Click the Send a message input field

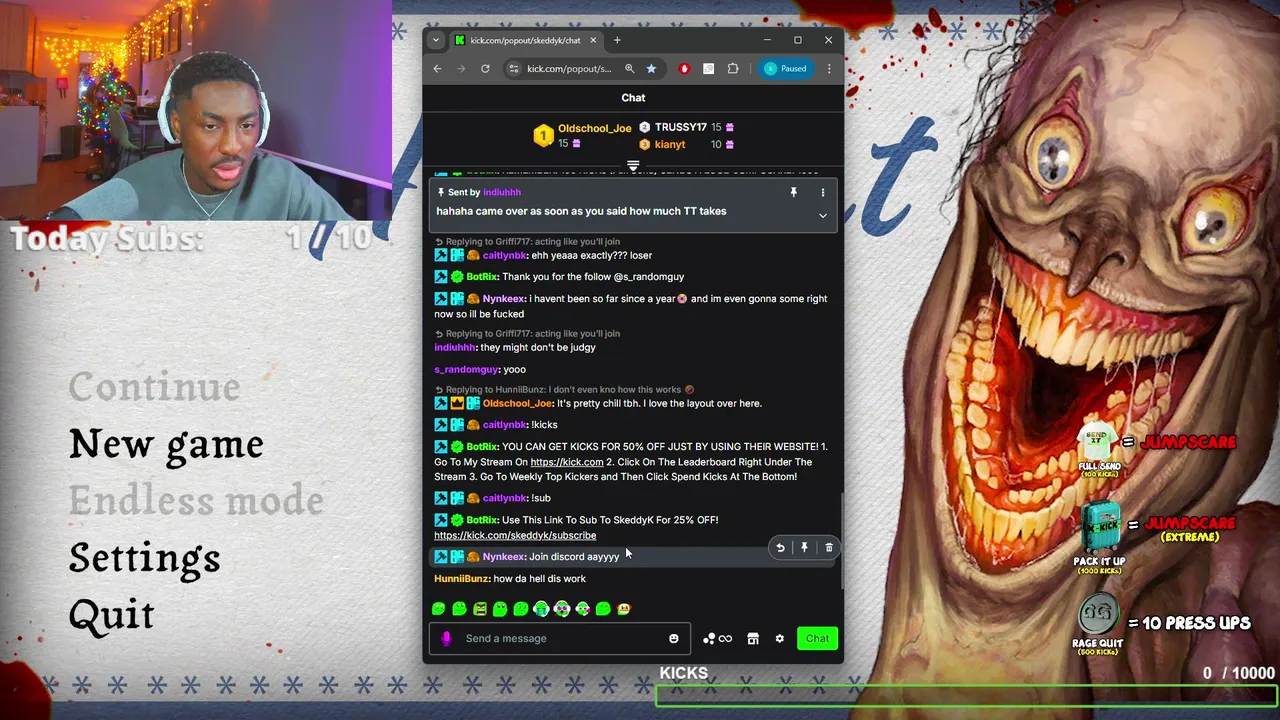(x=560, y=638)
